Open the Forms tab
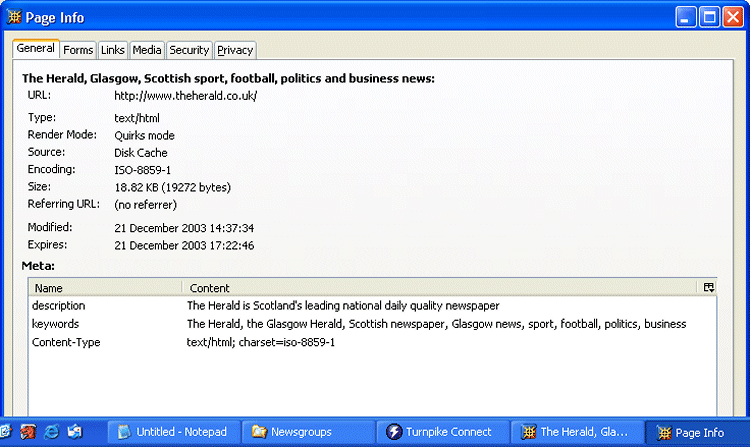 coord(78,50)
